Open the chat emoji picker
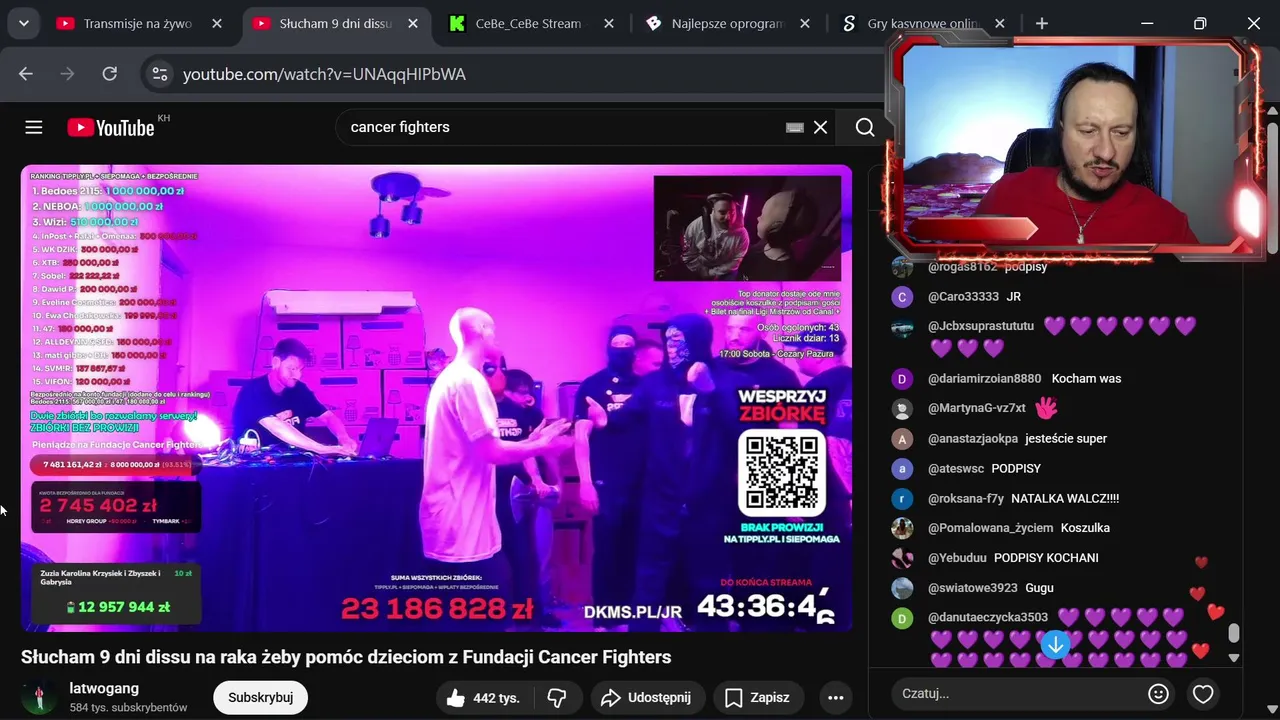 (x=1158, y=693)
